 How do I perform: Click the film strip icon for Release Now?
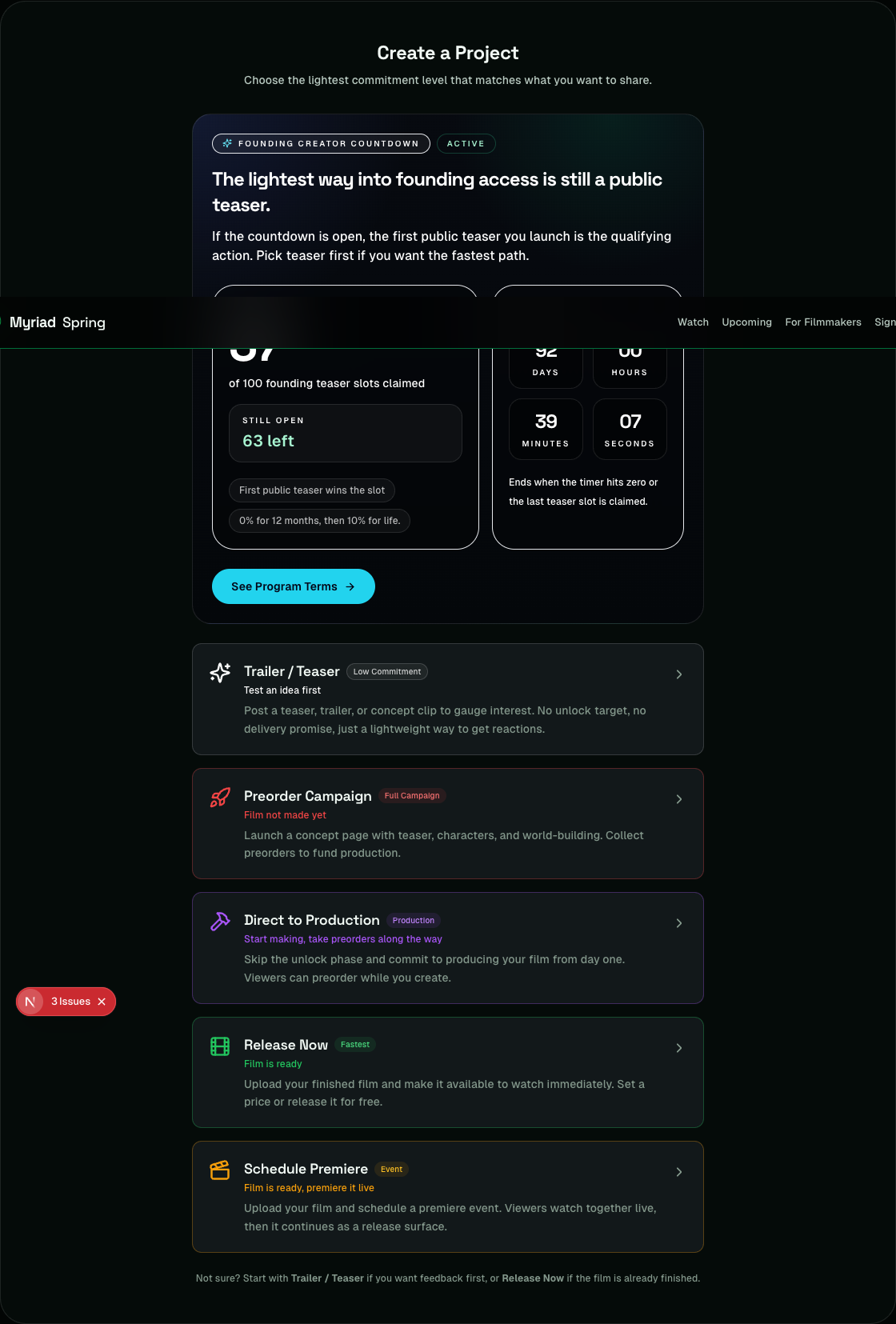(220, 1046)
